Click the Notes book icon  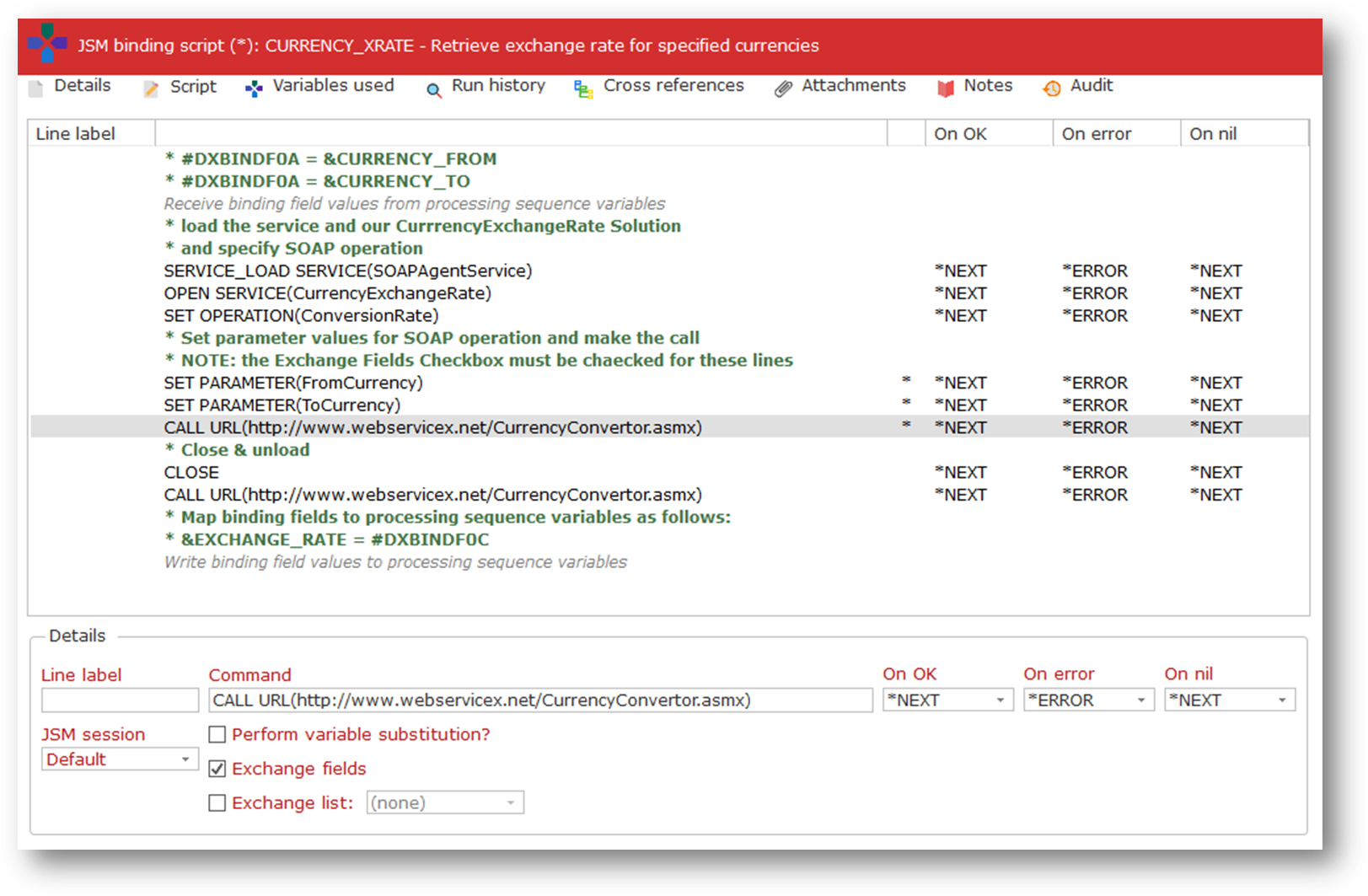tap(946, 89)
